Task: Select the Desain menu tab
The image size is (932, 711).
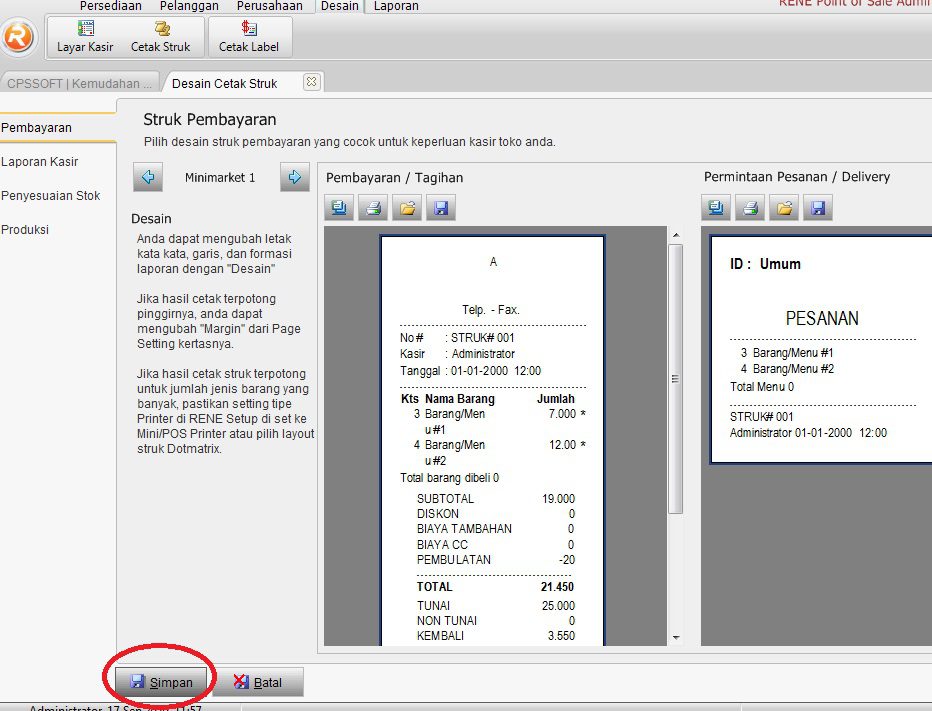Action: coord(339,6)
